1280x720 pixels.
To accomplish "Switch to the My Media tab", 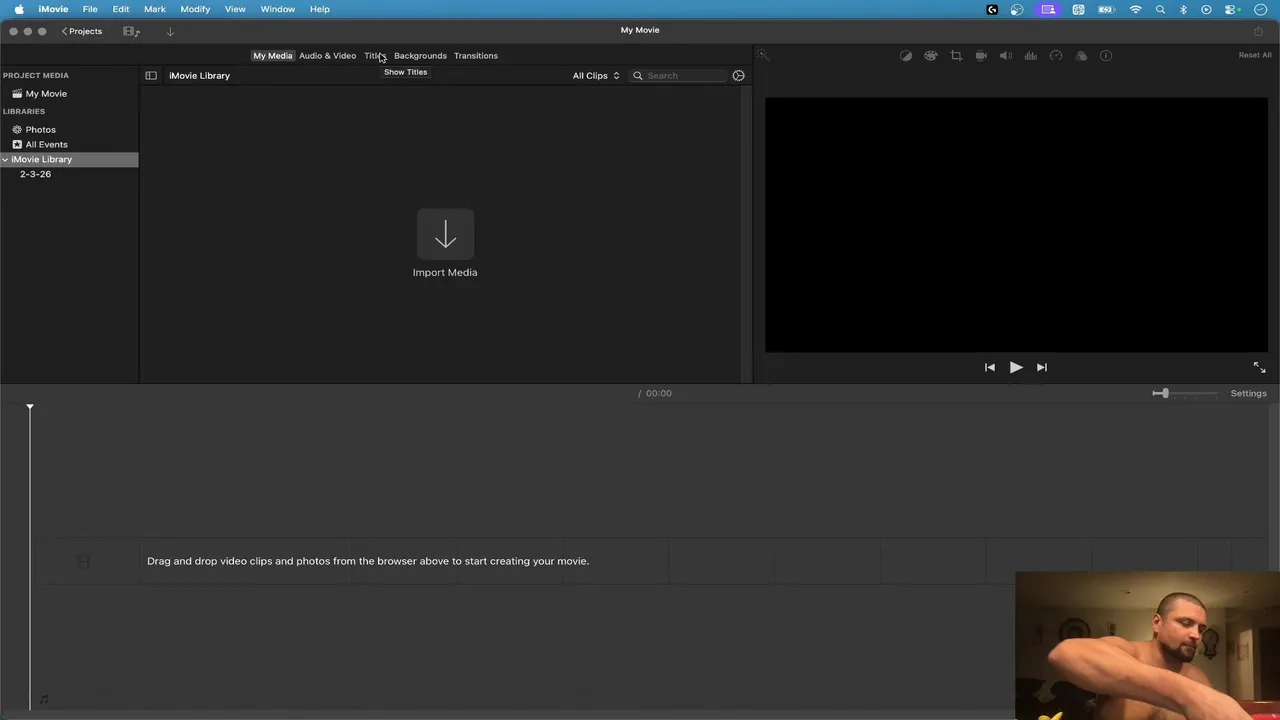I will (x=272, y=56).
